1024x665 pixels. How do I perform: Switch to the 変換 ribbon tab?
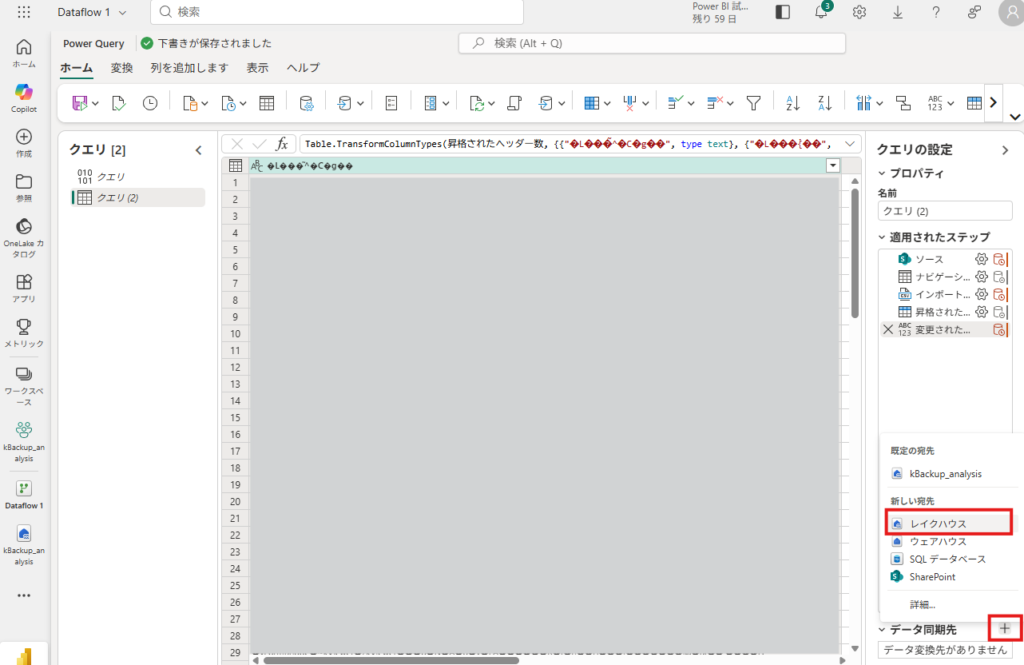coord(122,68)
